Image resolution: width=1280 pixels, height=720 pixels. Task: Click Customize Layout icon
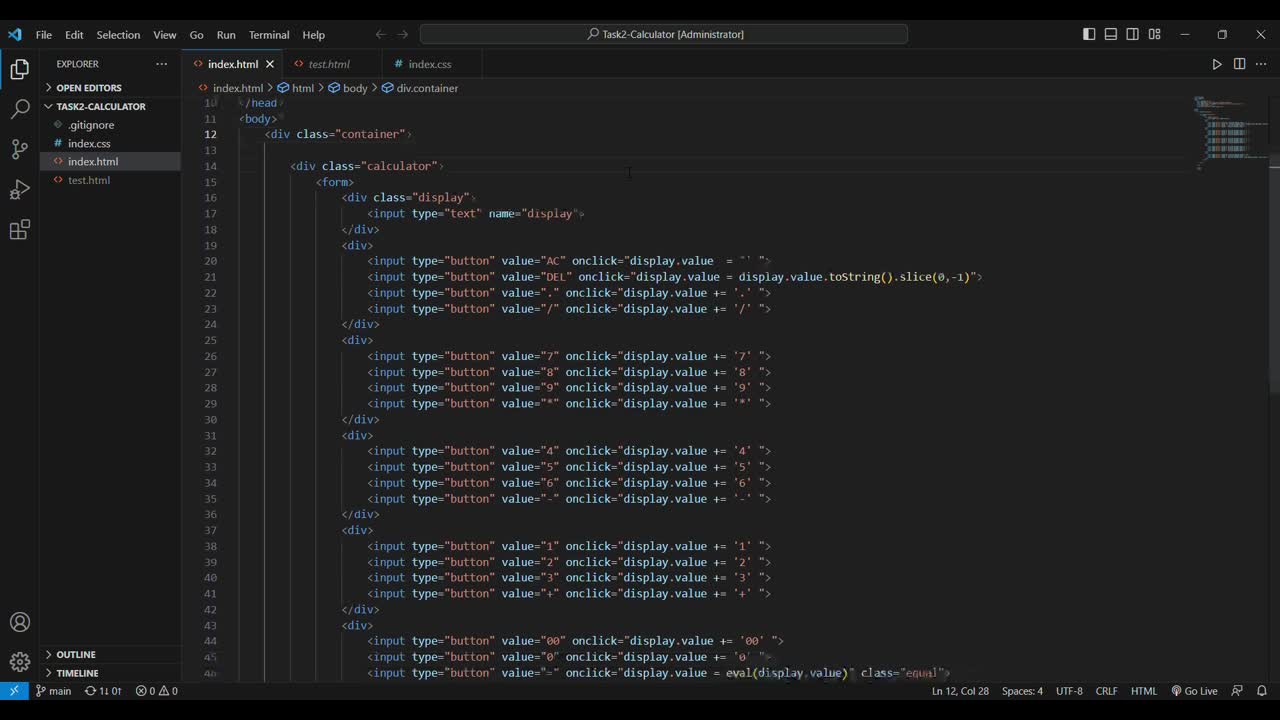tap(1154, 34)
